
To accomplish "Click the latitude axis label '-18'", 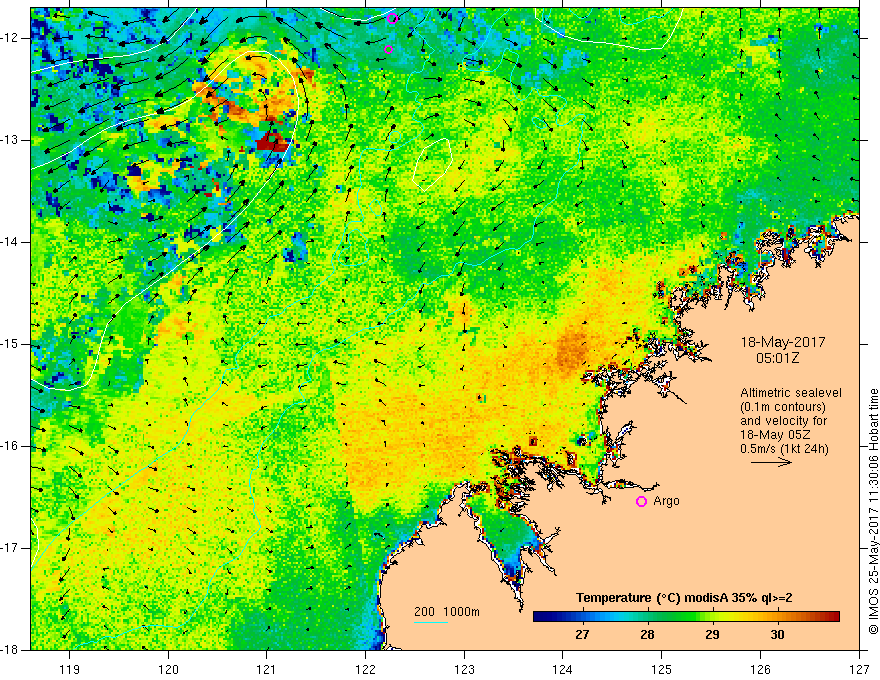I will pyautogui.click(x=10, y=650).
